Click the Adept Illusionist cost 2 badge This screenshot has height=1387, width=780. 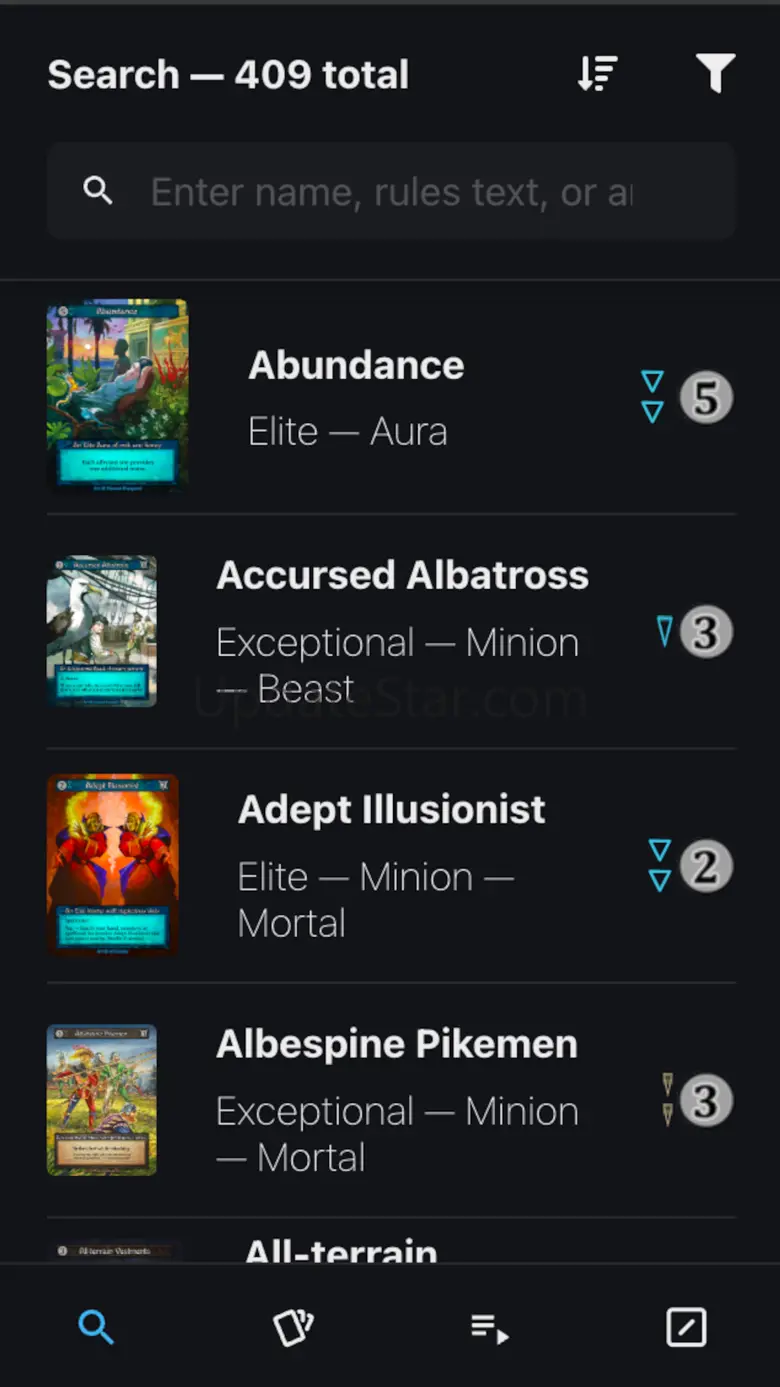click(706, 866)
